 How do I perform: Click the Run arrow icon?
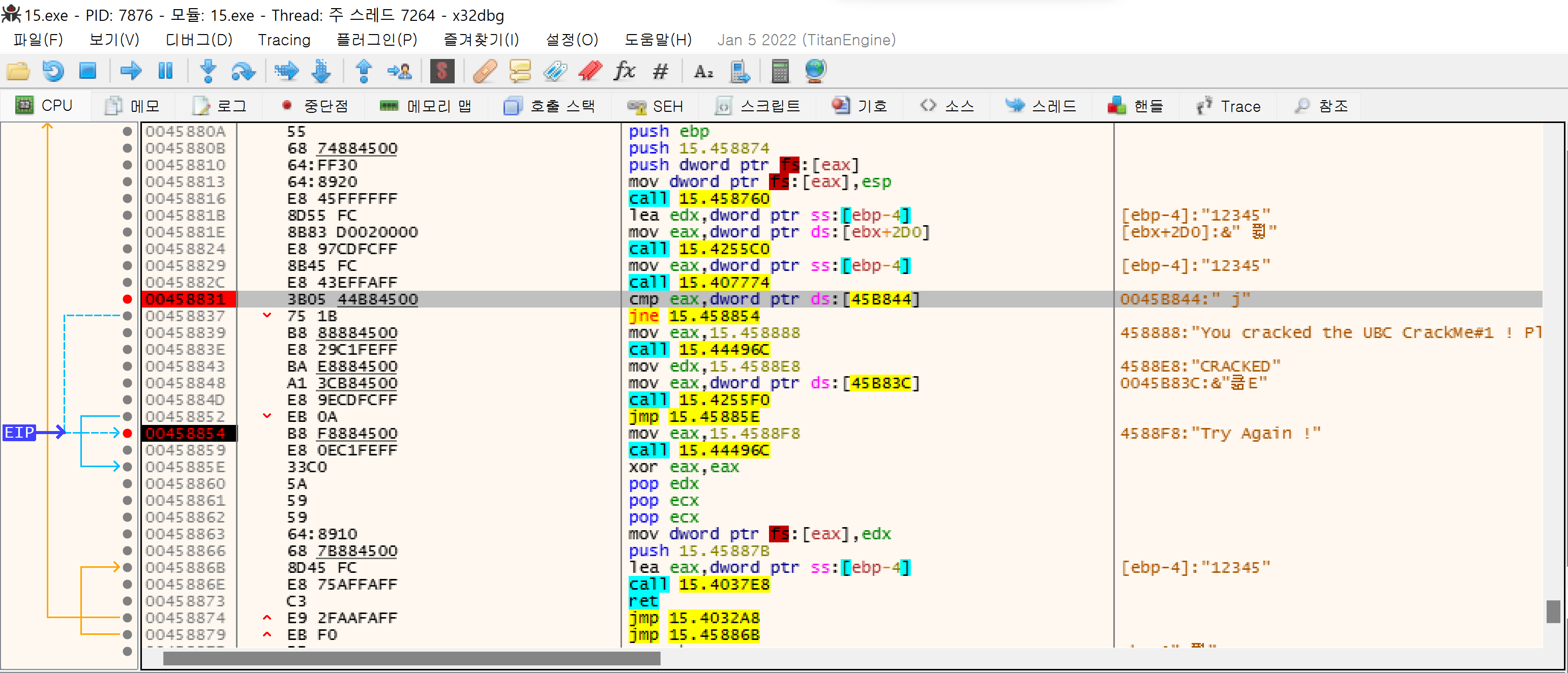coord(131,71)
